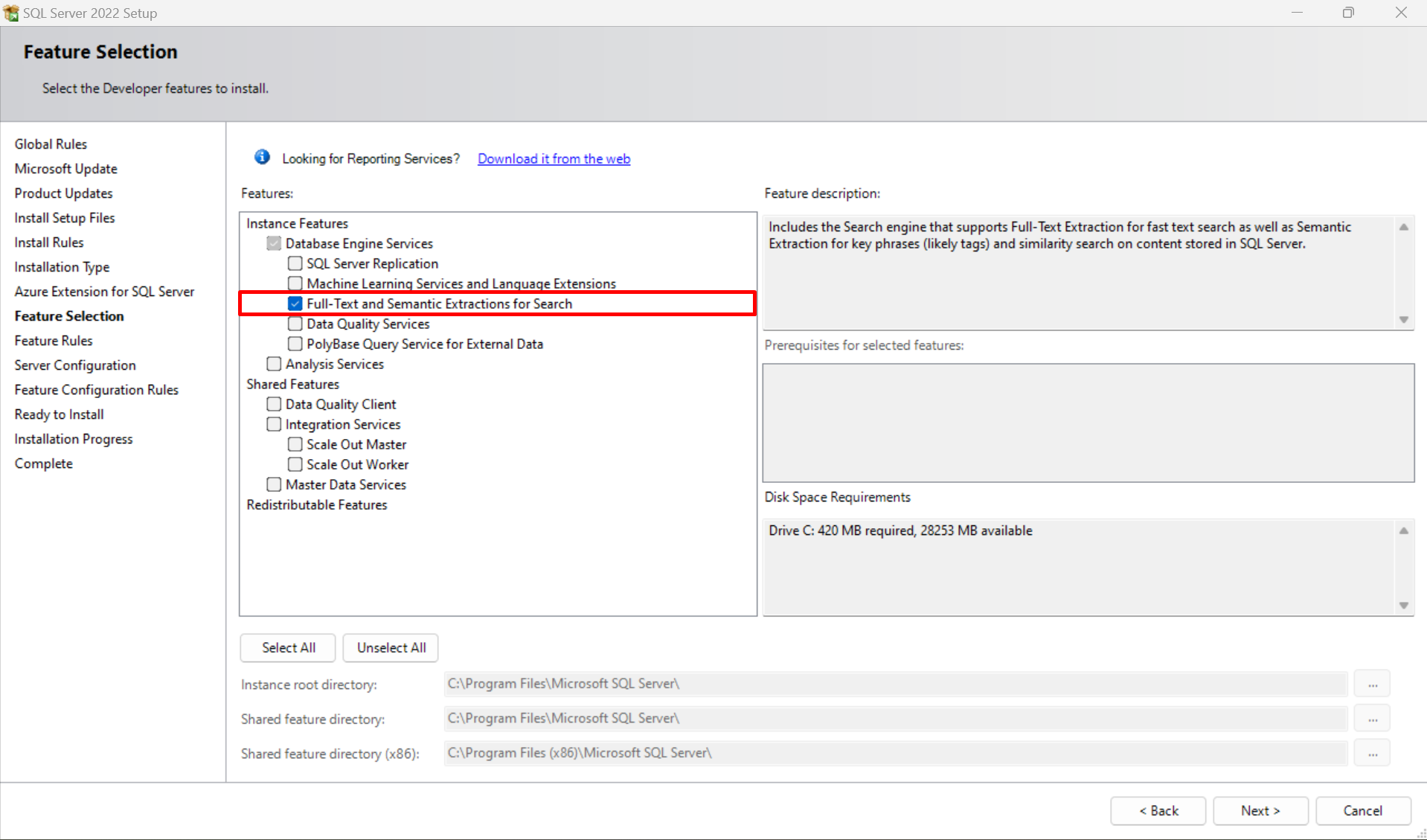Click the Next button

[x=1260, y=811]
